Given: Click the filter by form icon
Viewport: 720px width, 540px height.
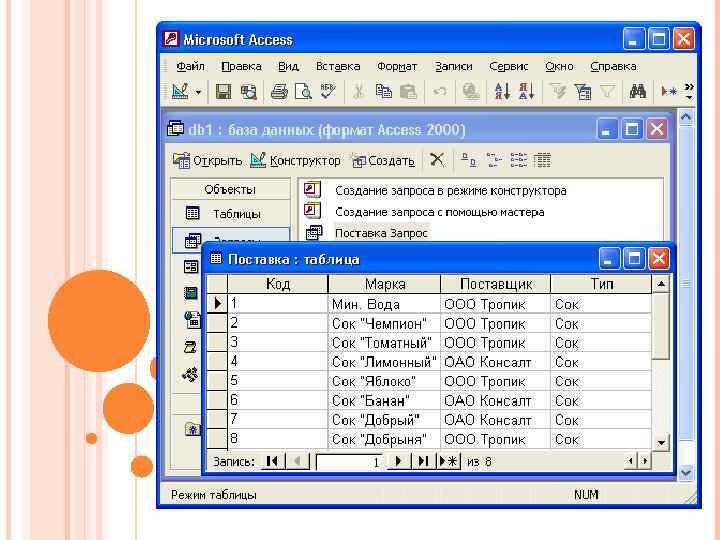Looking at the screenshot, I should coord(583,92).
